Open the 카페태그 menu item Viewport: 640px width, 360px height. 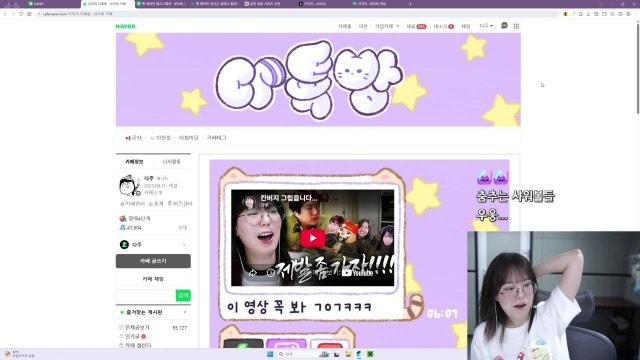[x=216, y=138]
